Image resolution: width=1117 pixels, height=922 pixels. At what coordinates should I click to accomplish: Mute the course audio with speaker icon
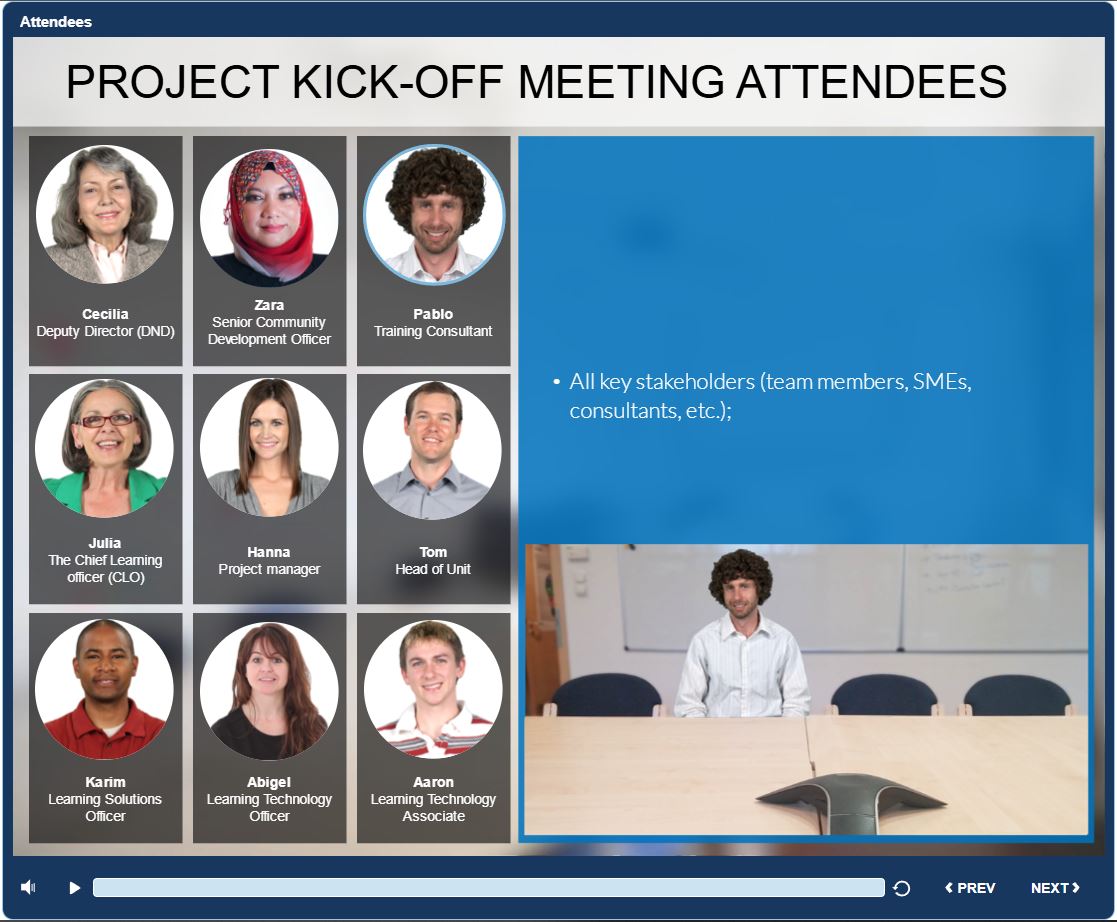pos(28,887)
